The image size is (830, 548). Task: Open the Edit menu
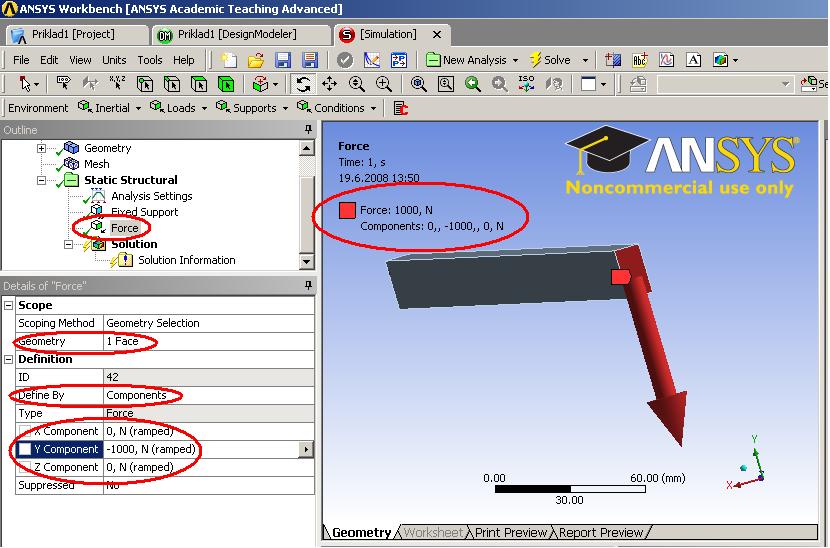tap(49, 60)
